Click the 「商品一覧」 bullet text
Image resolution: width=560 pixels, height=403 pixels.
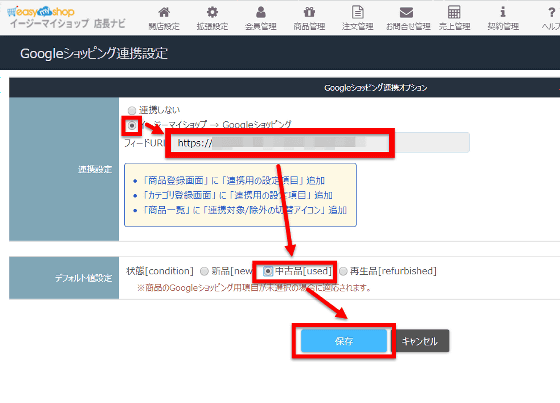[x=244, y=210]
